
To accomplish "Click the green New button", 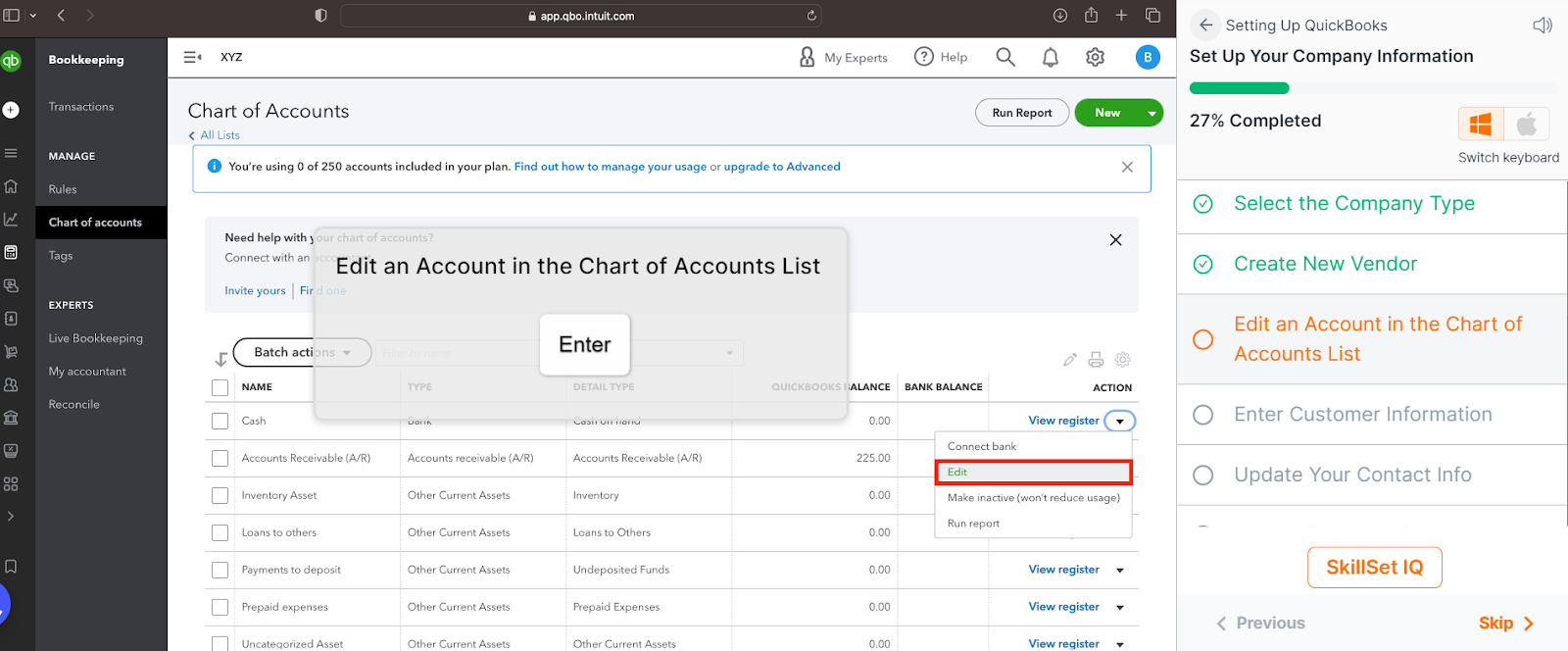I will [x=1107, y=113].
